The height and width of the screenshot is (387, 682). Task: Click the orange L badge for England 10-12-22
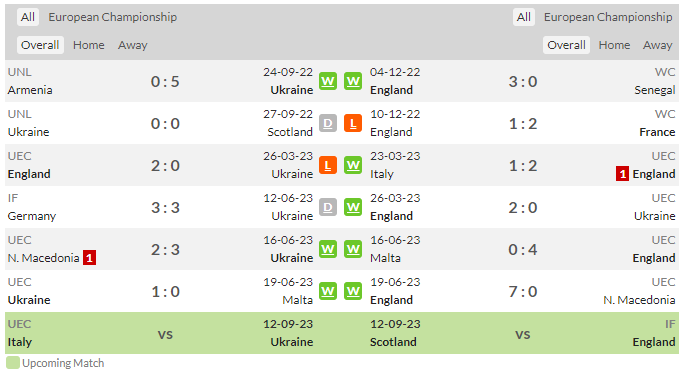(x=353, y=123)
